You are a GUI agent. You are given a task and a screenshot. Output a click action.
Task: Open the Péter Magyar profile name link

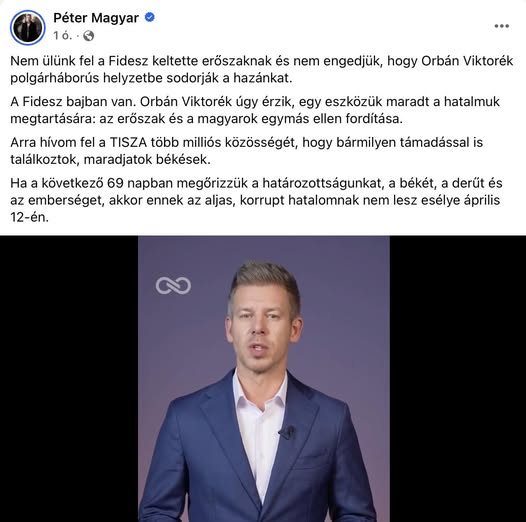(96, 18)
